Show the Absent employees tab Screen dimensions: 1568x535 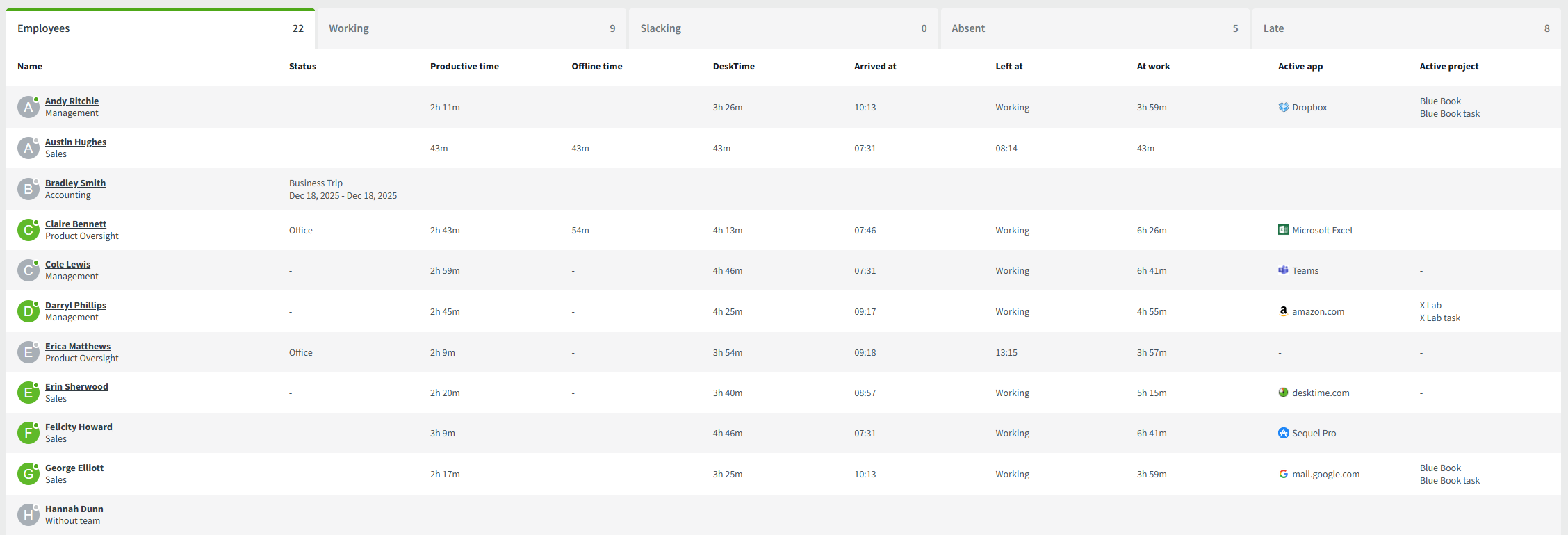(1095, 28)
